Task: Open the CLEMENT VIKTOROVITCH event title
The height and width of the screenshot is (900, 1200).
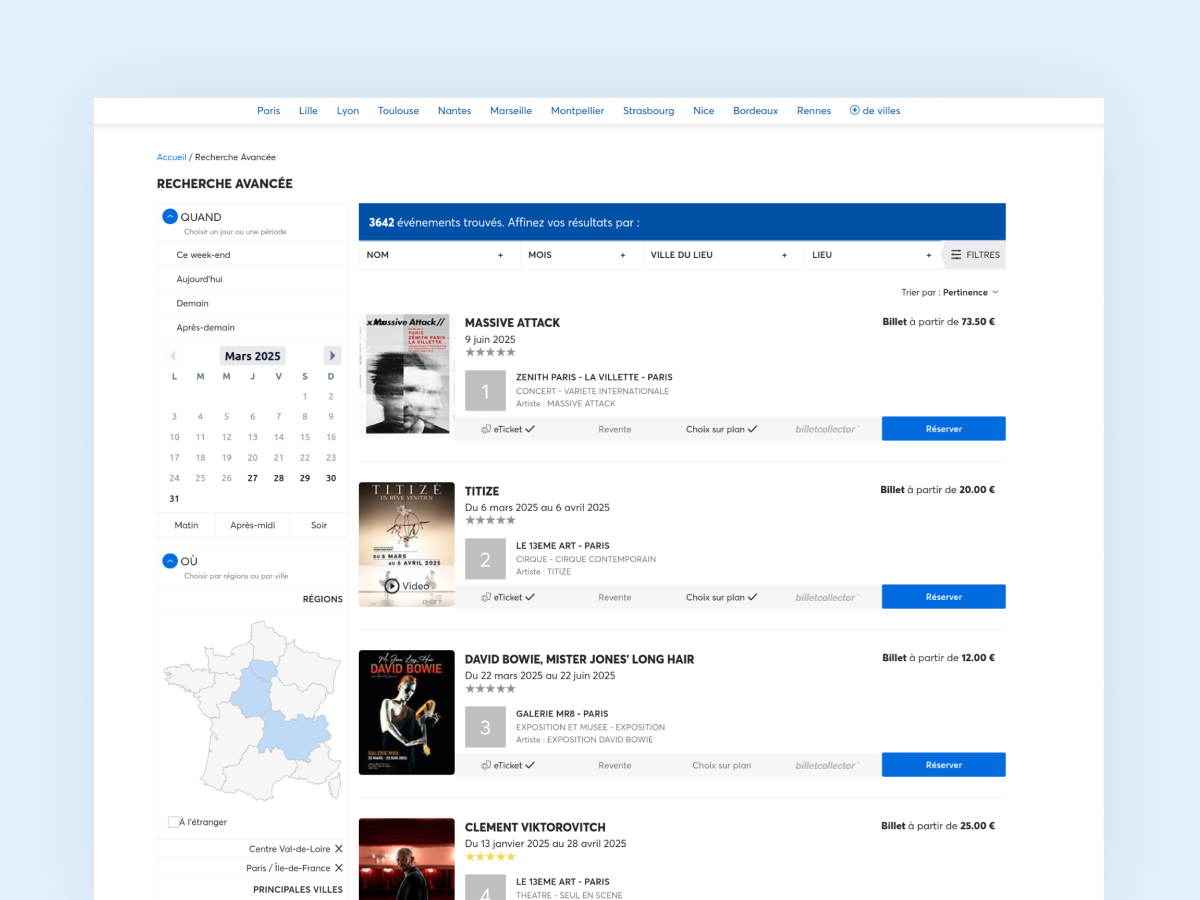Action: (535, 827)
